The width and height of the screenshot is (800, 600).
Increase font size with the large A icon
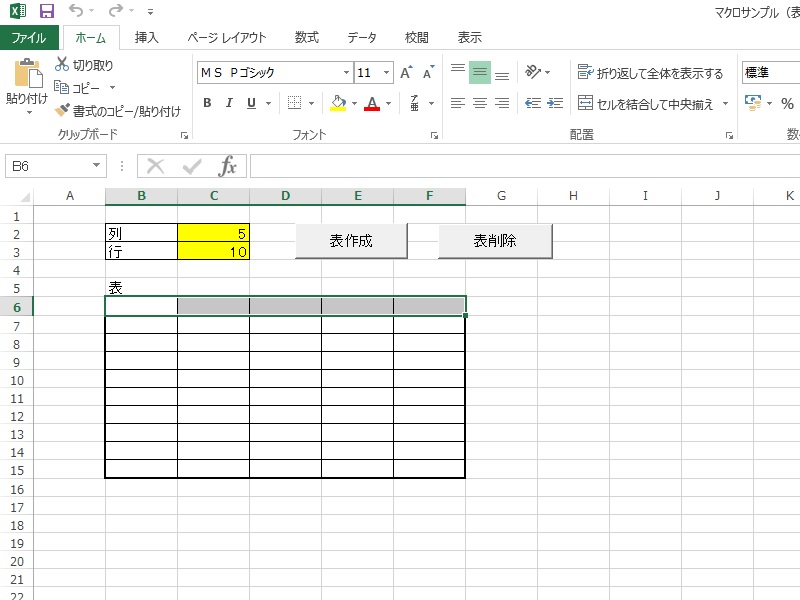[406, 73]
